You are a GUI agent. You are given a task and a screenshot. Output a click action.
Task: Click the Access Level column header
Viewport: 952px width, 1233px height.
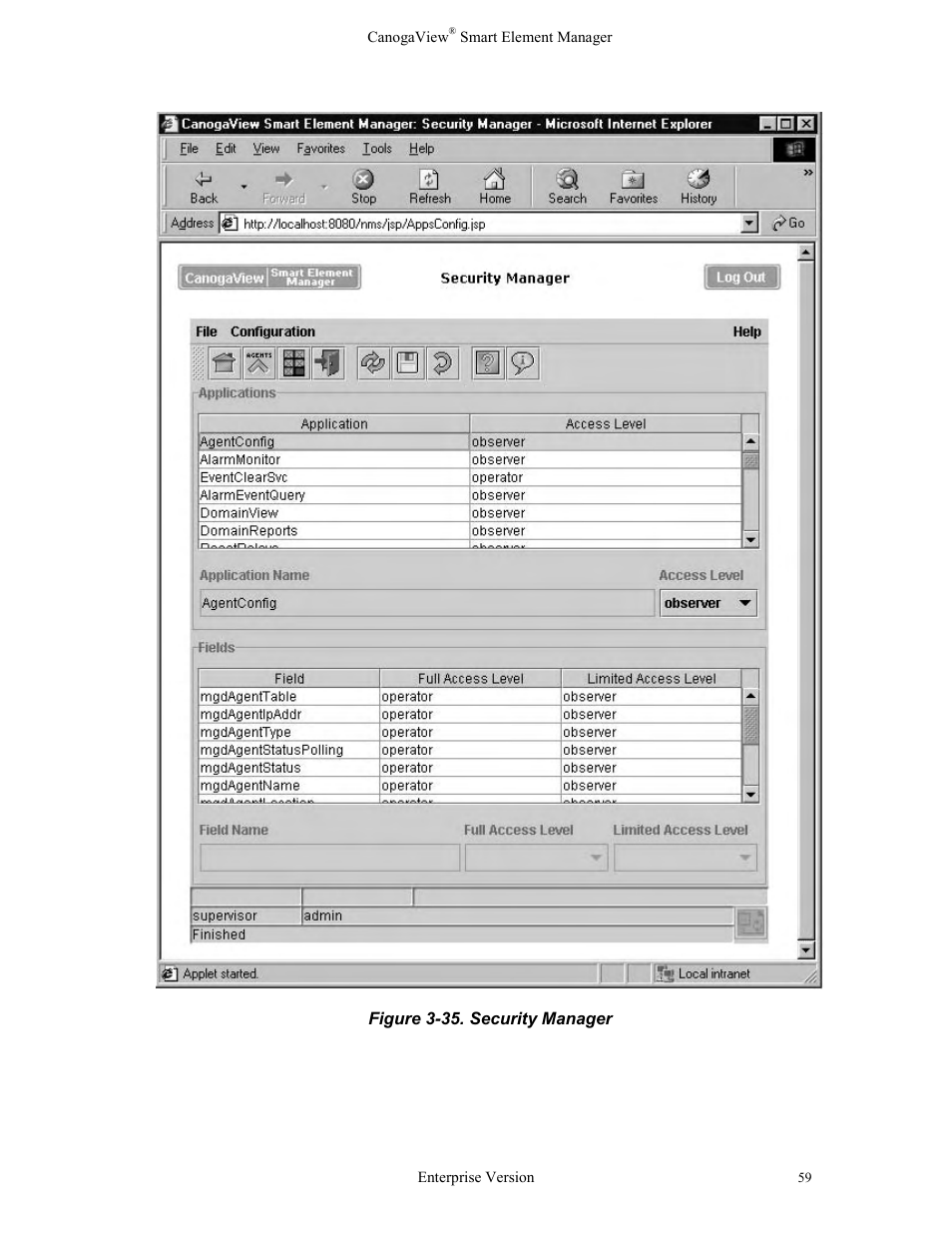tap(606, 423)
